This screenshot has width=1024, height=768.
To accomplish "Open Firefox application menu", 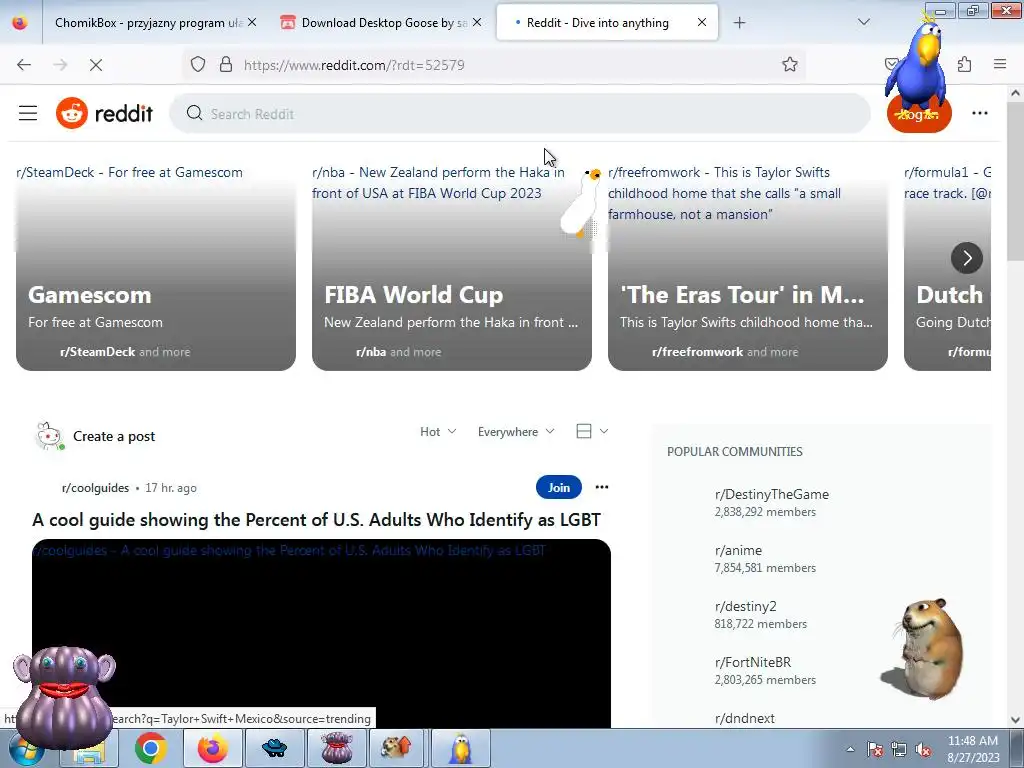I will [1000, 65].
